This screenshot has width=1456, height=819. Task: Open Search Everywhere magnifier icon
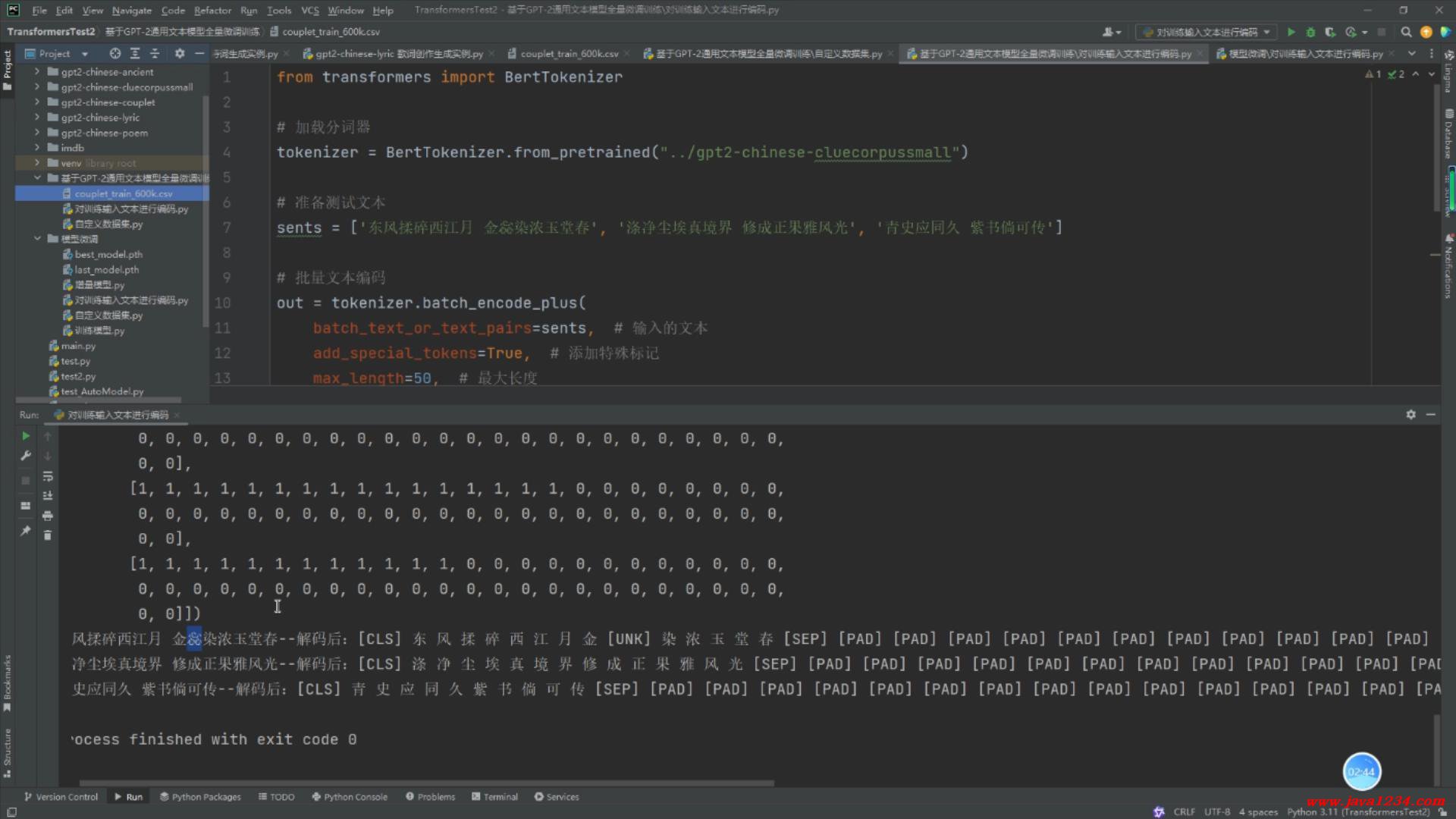coord(1406,32)
